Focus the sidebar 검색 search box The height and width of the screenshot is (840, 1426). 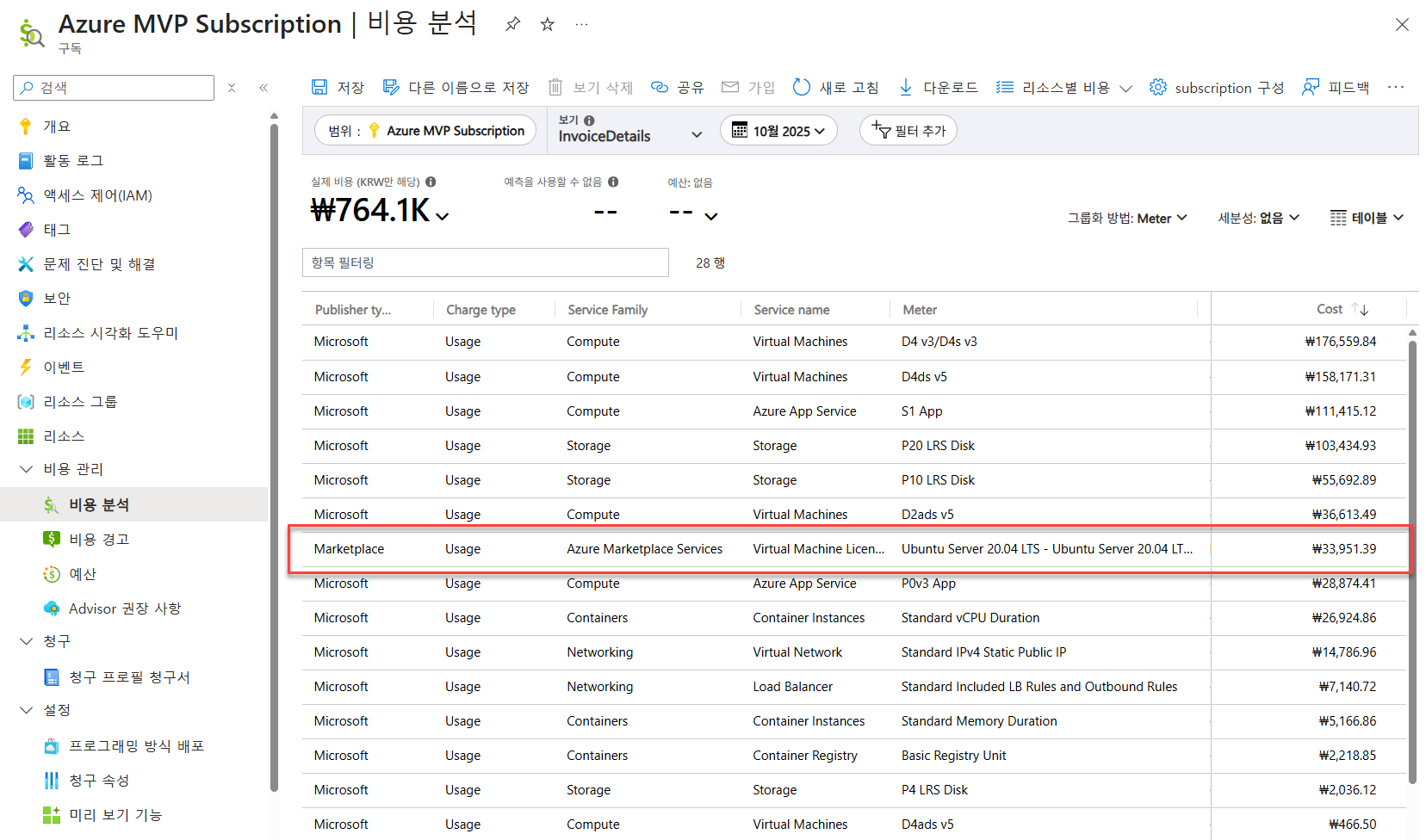(x=114, y=88)
